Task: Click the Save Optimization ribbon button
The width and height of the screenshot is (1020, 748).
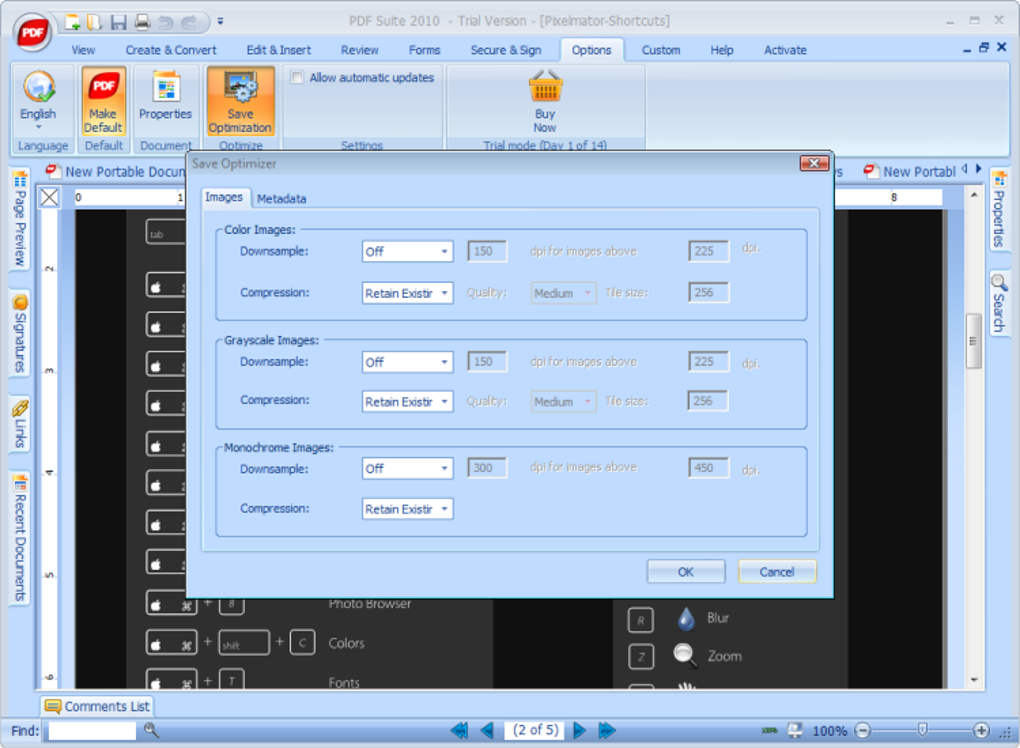Action: [240, 101]
